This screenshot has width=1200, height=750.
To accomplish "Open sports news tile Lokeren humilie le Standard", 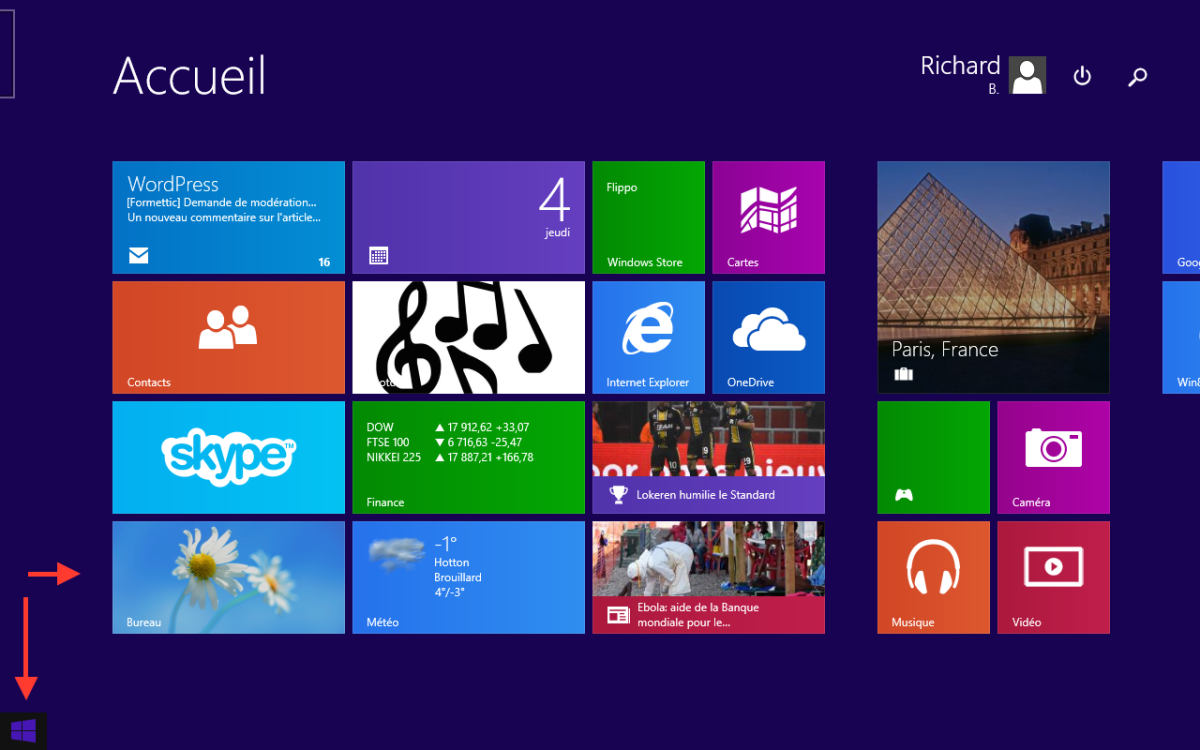I will [x=708, y=457].
